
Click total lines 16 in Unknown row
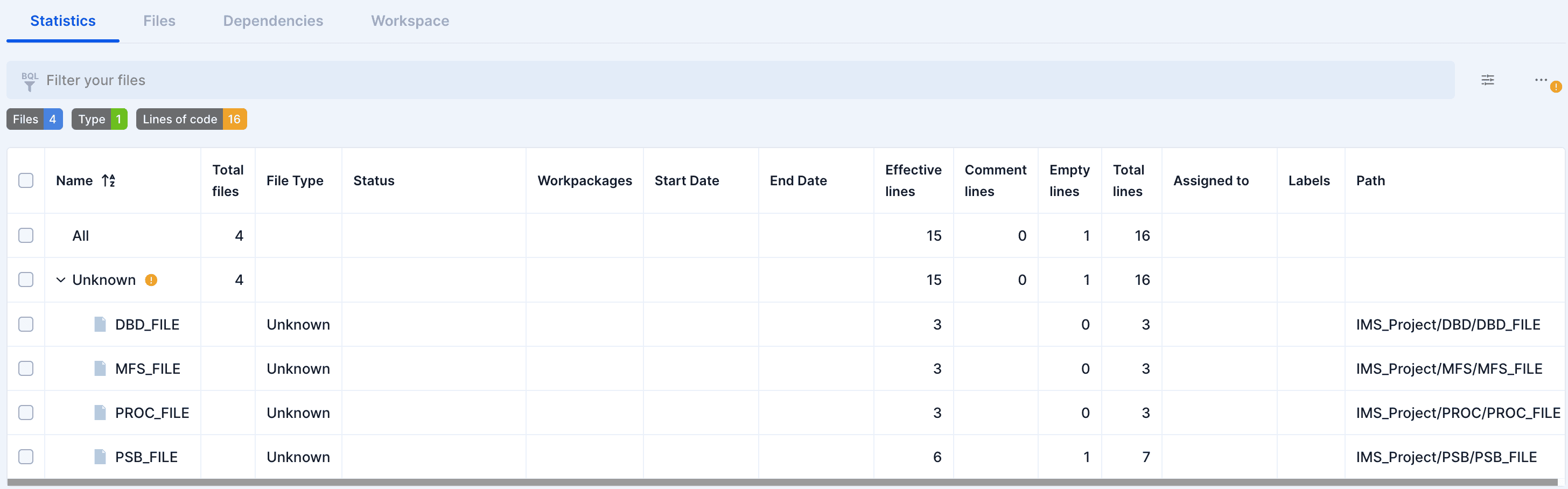pos(1142,280)
